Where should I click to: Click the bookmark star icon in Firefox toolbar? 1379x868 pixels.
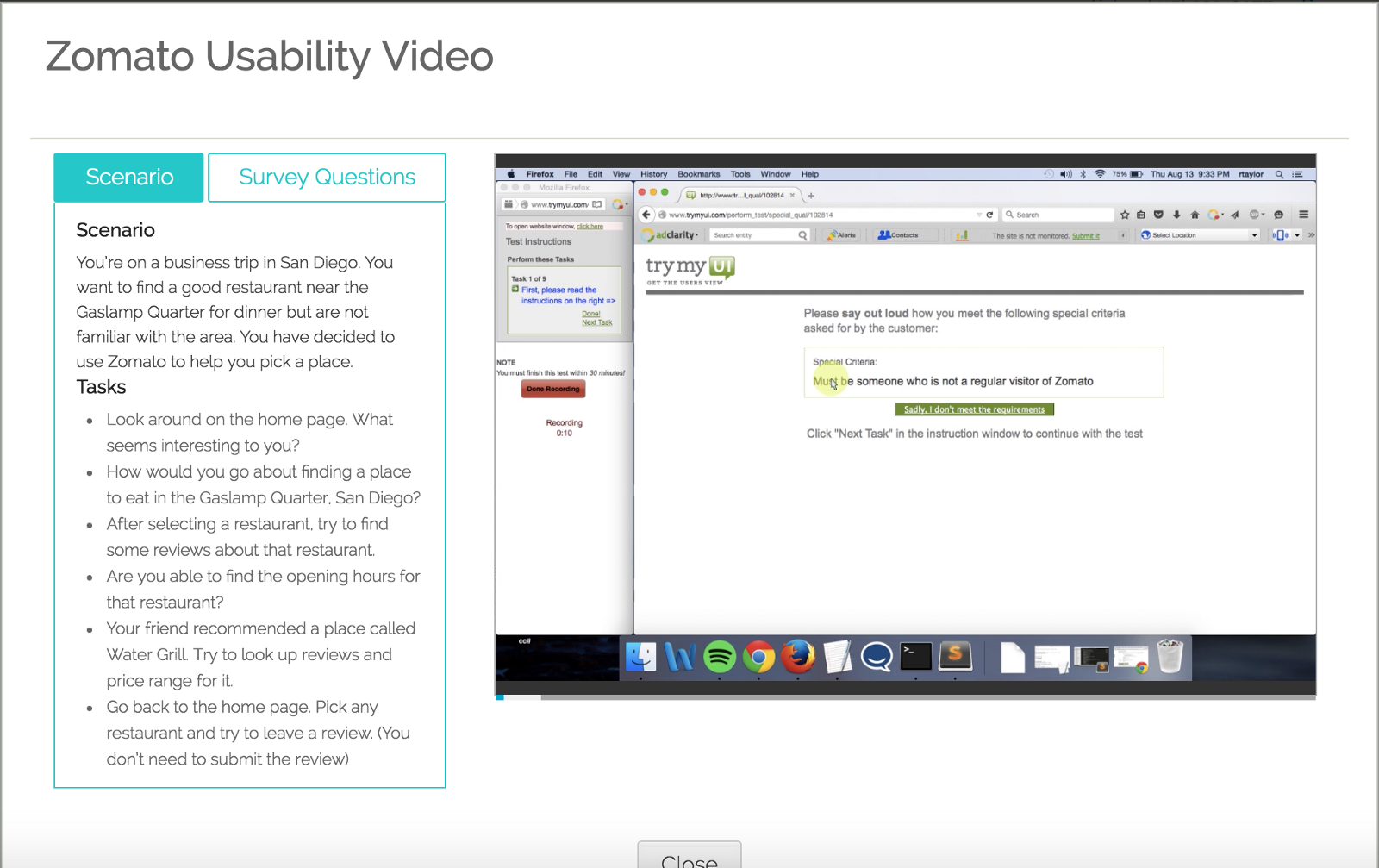(x=1125, y=215)
